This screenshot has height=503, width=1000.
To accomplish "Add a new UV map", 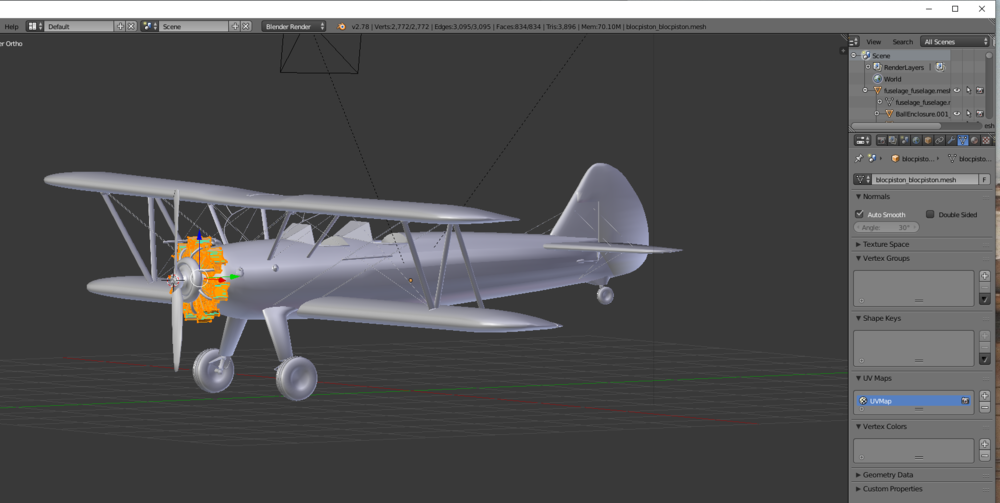I will click(x=985, y=396).
